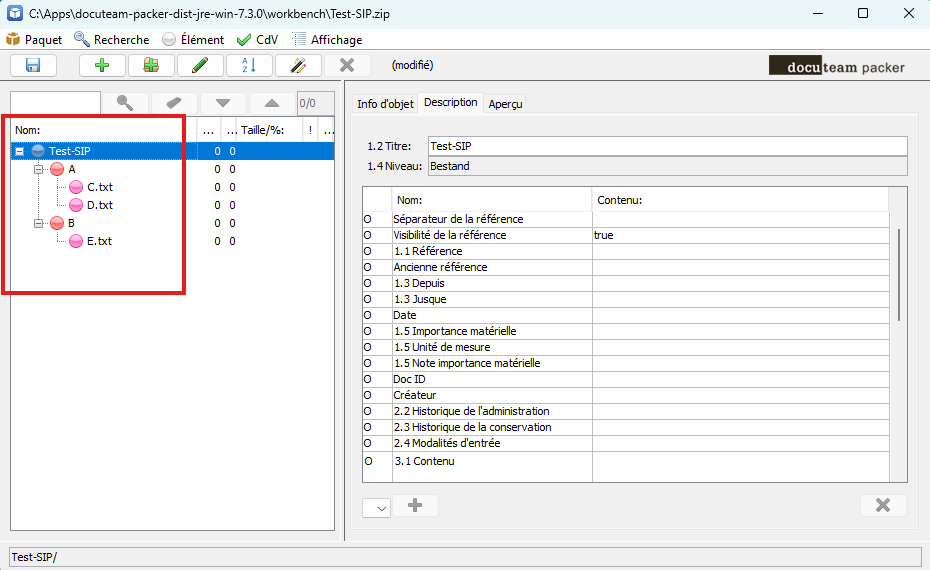Click the Visibilité de la référence row

626,235
